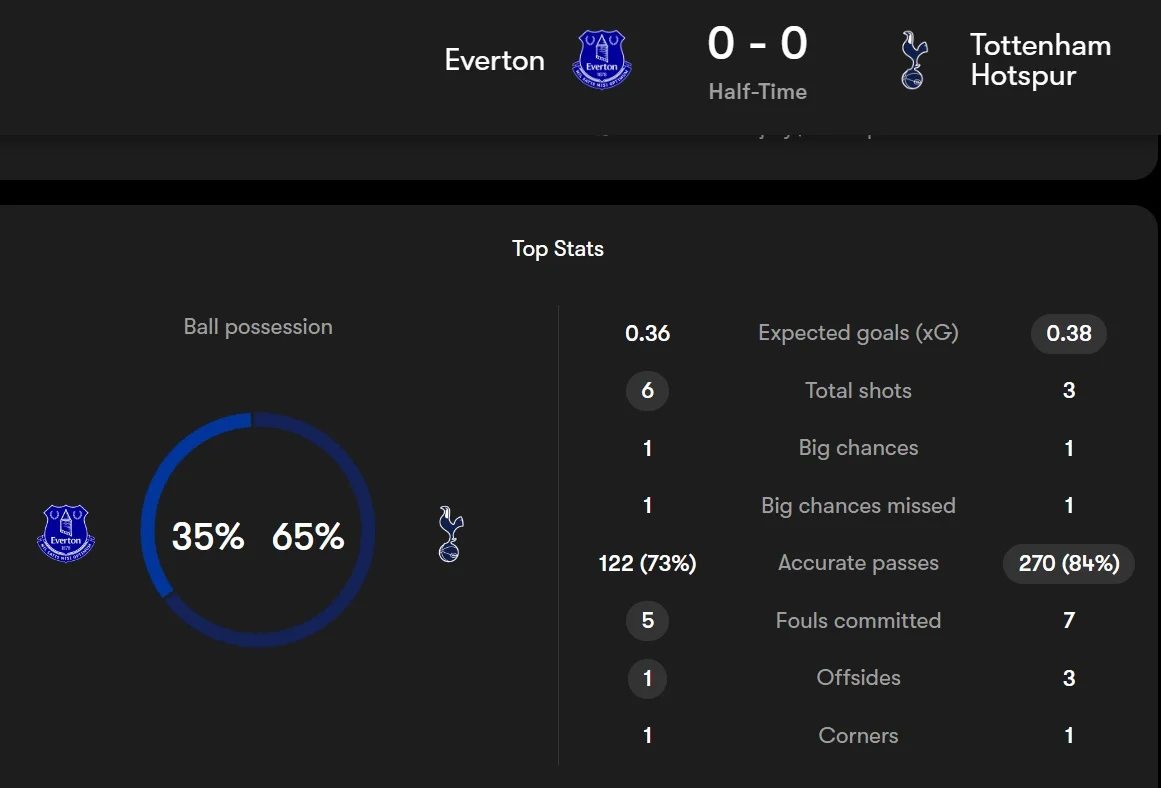Click the Tottenham Hotspur crest in the header
The image size is (1161, 788).
[912, 60]
